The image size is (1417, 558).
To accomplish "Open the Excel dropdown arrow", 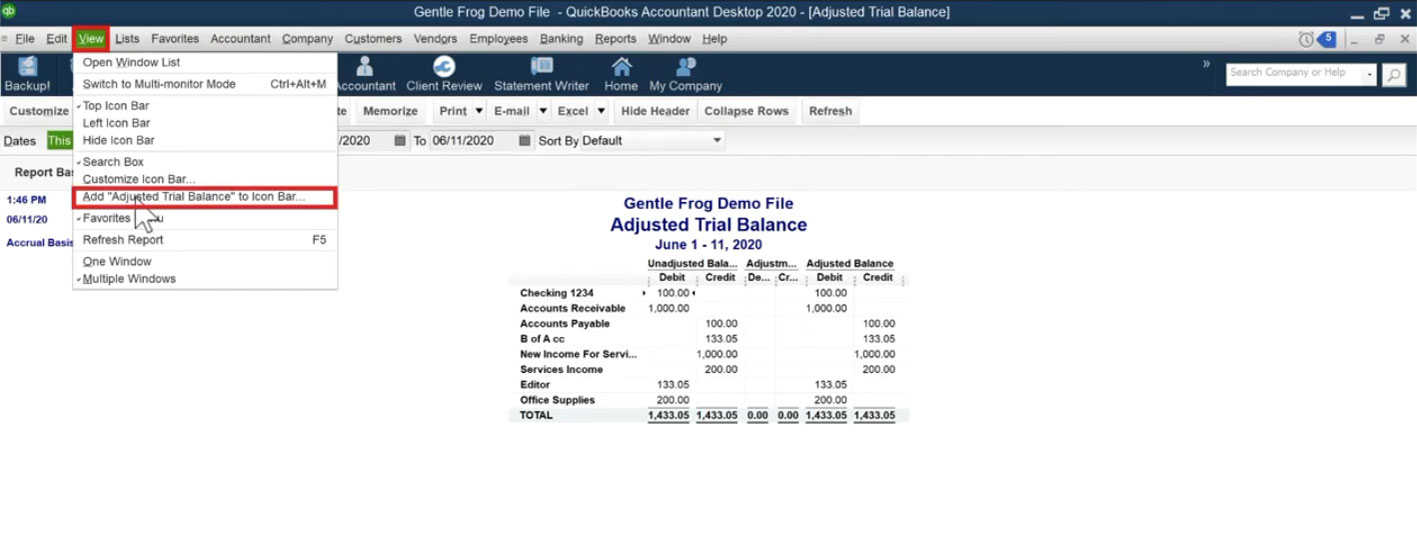I will tap(601, 111).
